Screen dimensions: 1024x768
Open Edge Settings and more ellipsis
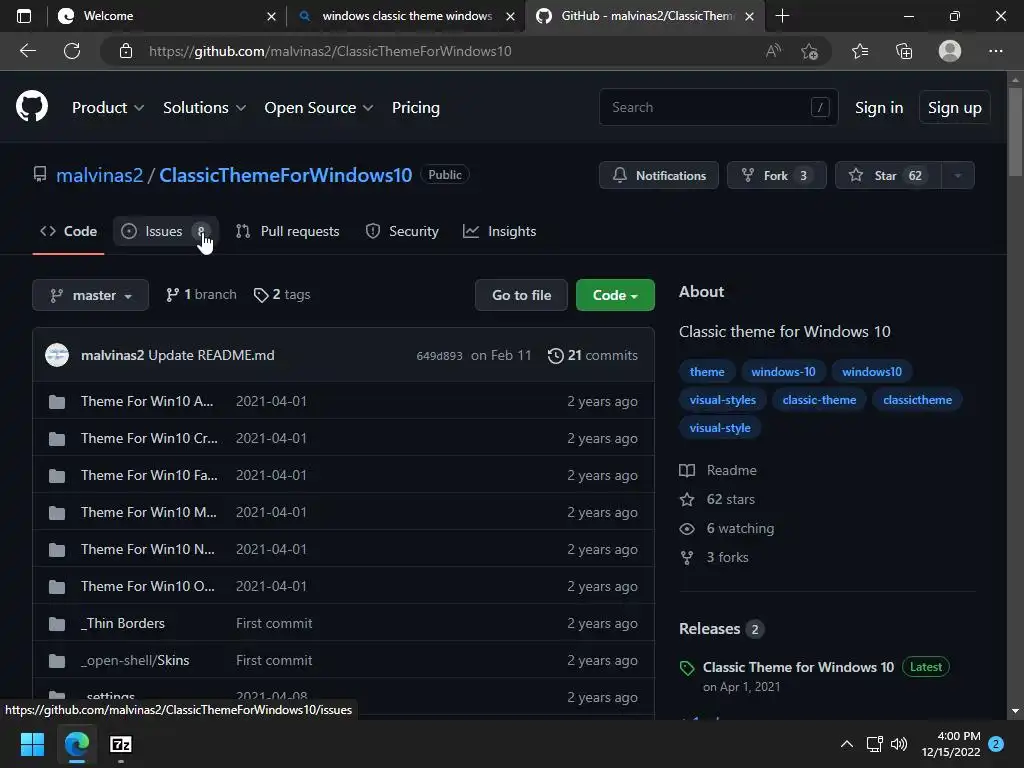[995, 51]
